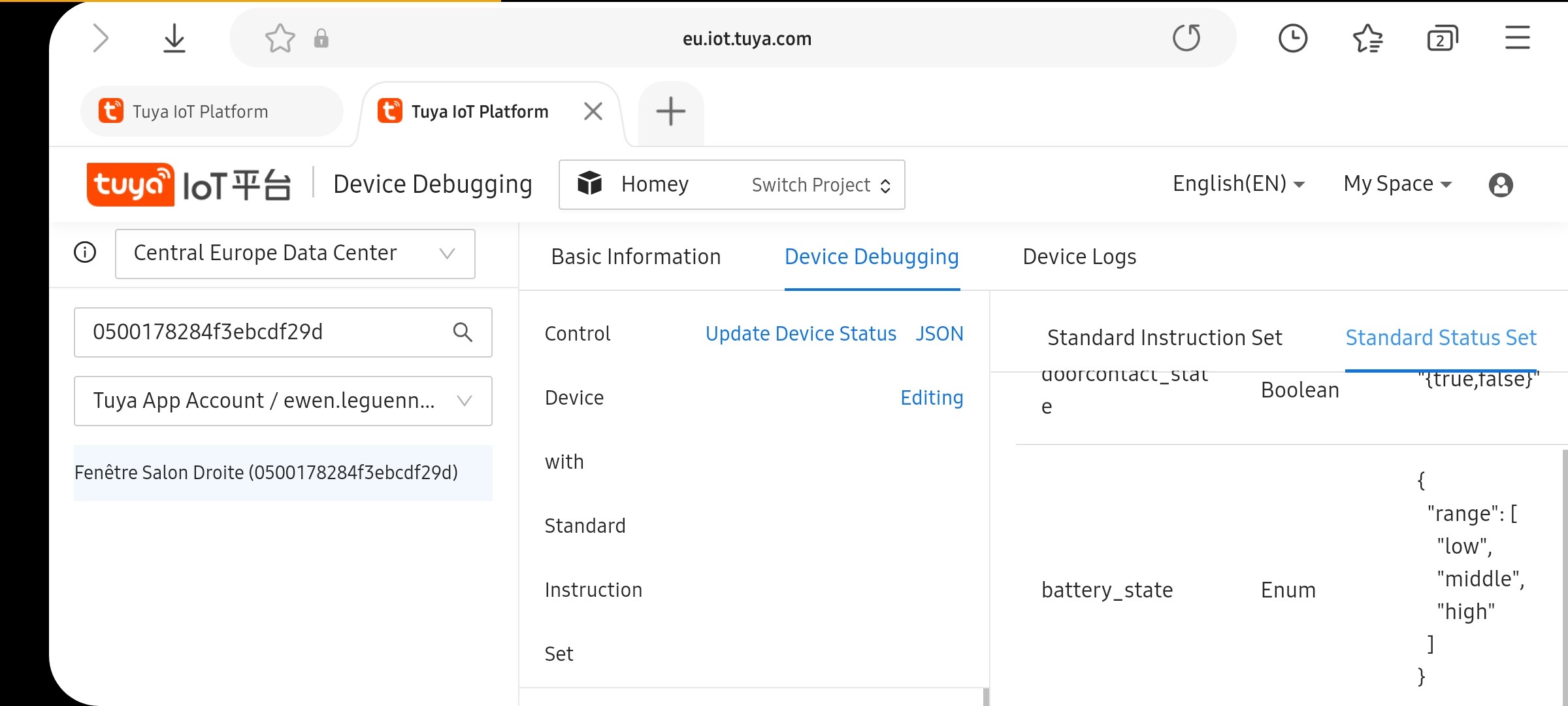This screenshot has height=706, width=1568.
Task: Click the browser forward arrow icon
Action: [100, 38]
